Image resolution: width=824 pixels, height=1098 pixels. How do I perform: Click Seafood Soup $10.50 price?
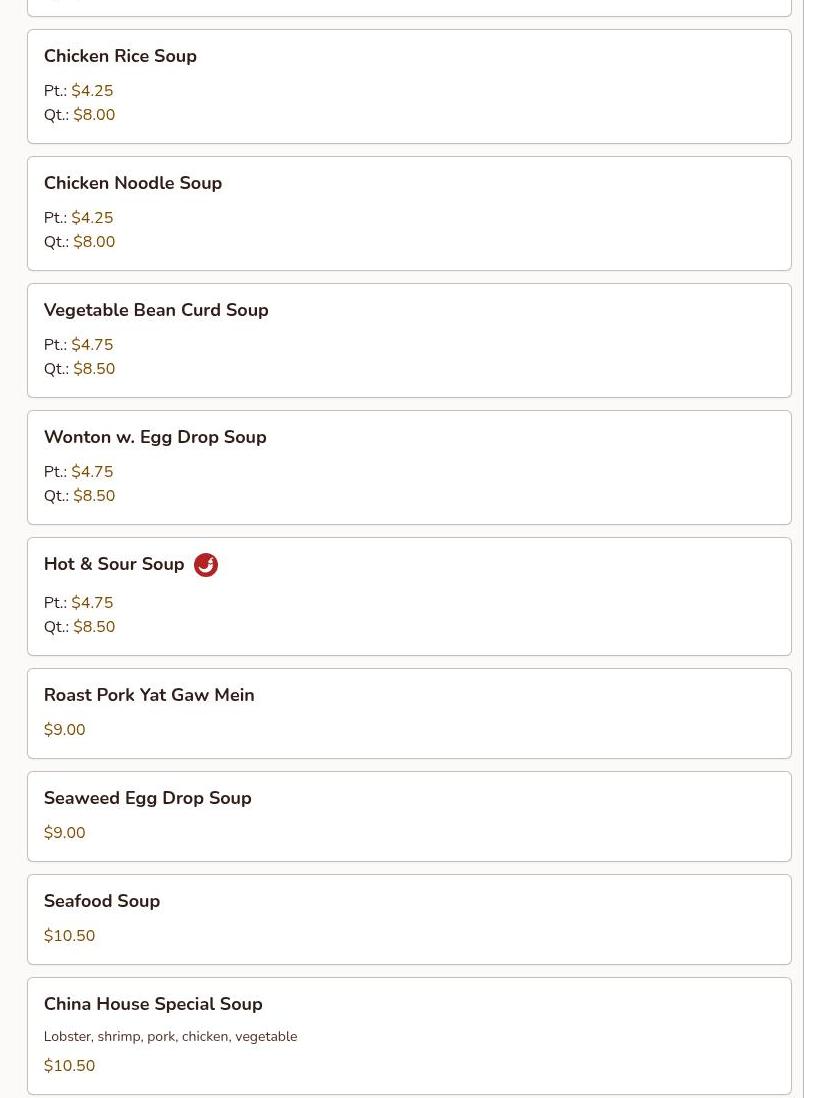click(x=69, y=936)
